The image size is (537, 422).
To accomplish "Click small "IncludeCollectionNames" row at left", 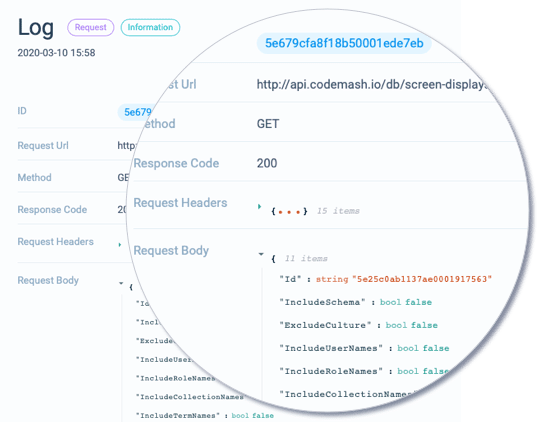I will pos(190,397).
